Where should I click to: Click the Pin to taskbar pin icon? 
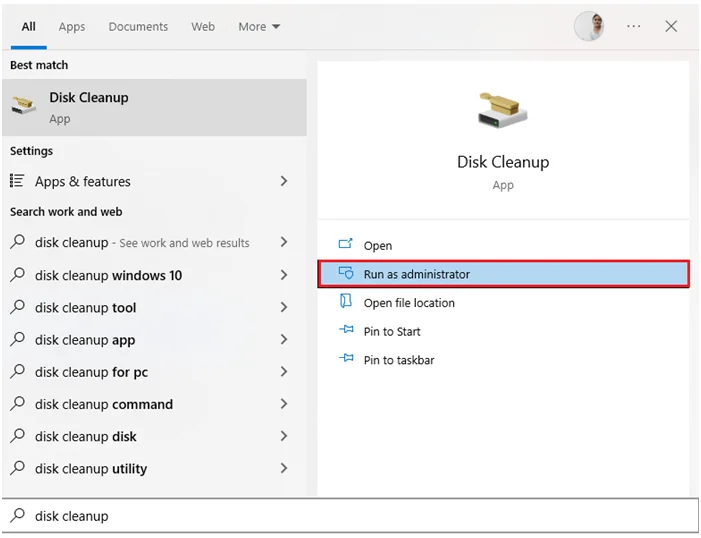click(x=346, y=358)
